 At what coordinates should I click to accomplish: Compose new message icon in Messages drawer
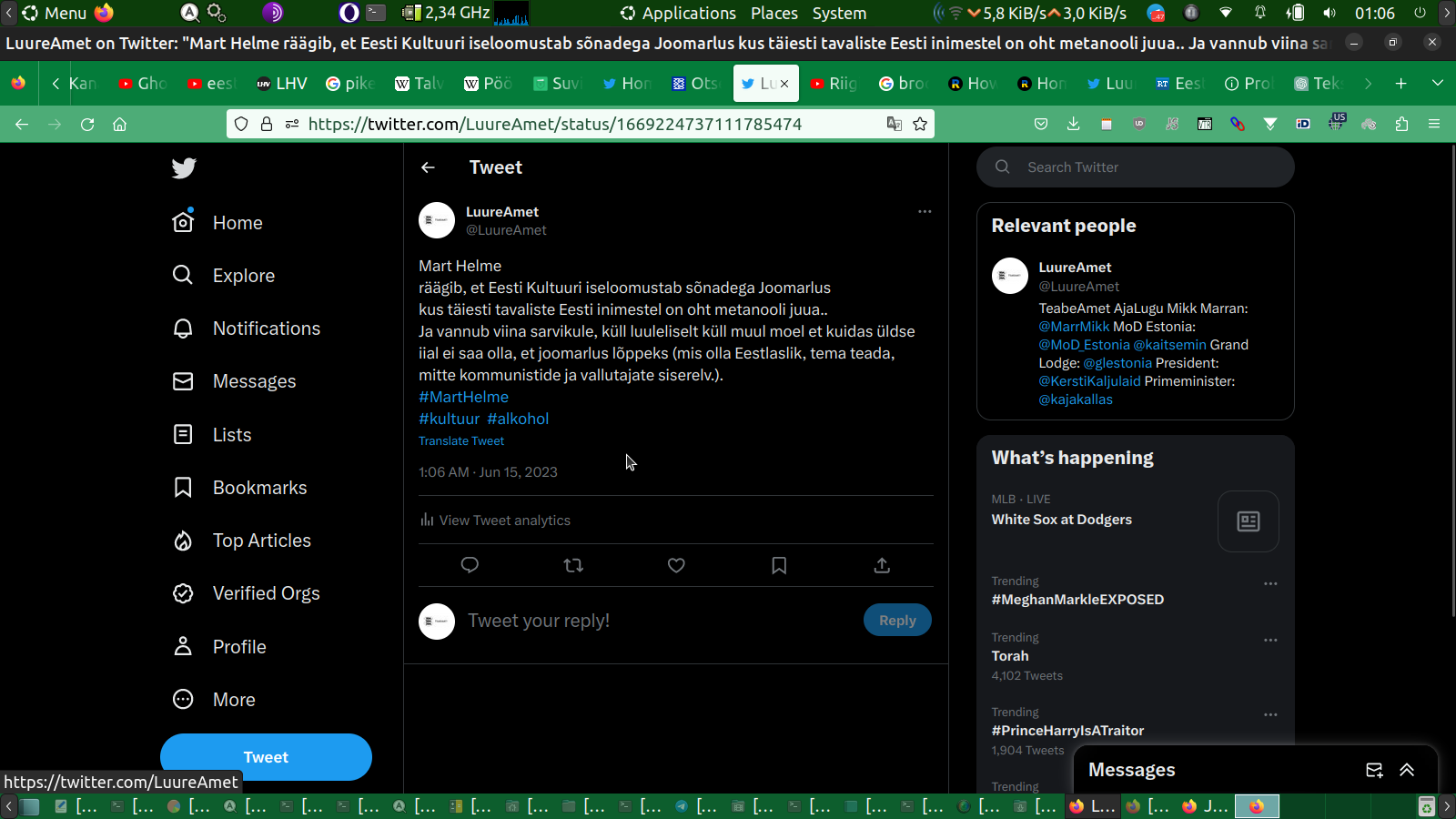click(x=1374, y=770)
